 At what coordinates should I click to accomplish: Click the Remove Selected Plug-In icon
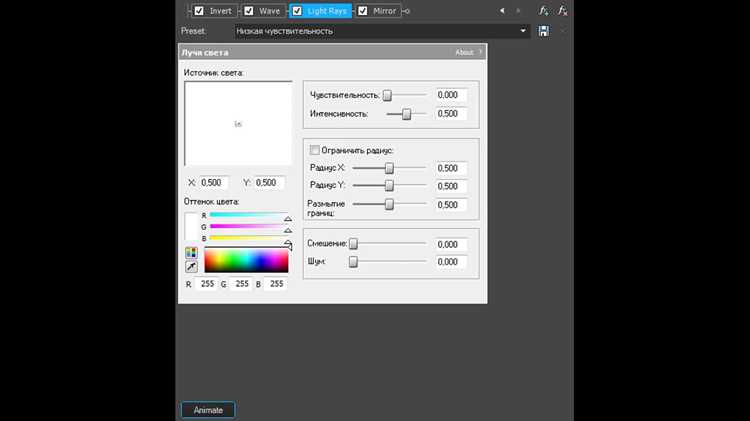[562, 11]
